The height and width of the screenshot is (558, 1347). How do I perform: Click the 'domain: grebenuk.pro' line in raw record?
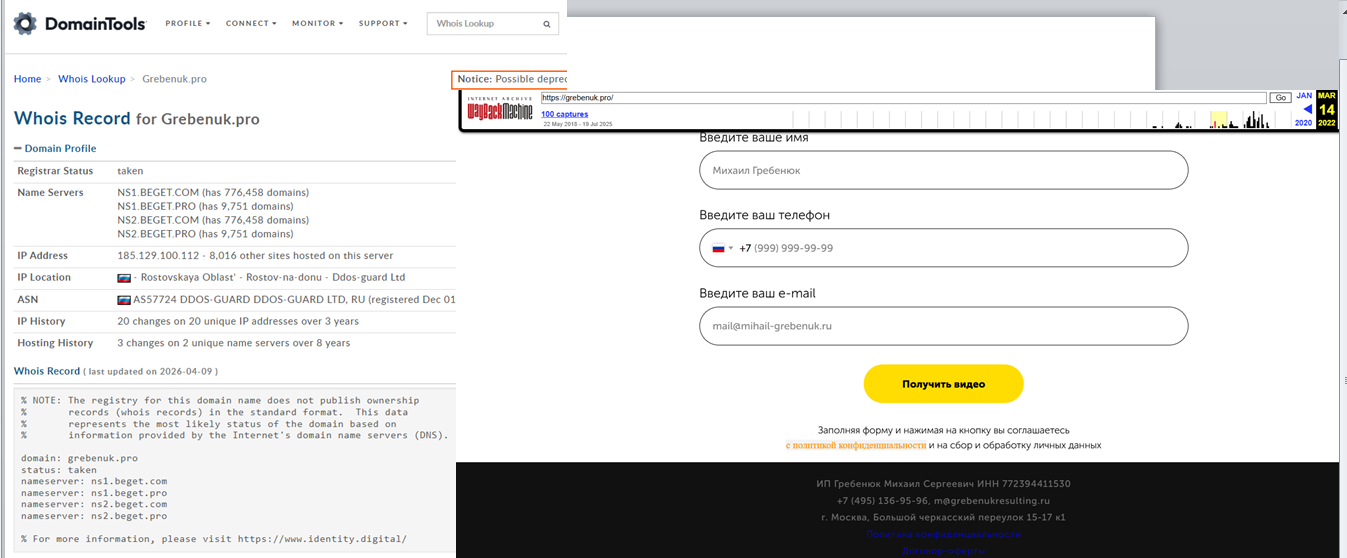tap(79, 458)
